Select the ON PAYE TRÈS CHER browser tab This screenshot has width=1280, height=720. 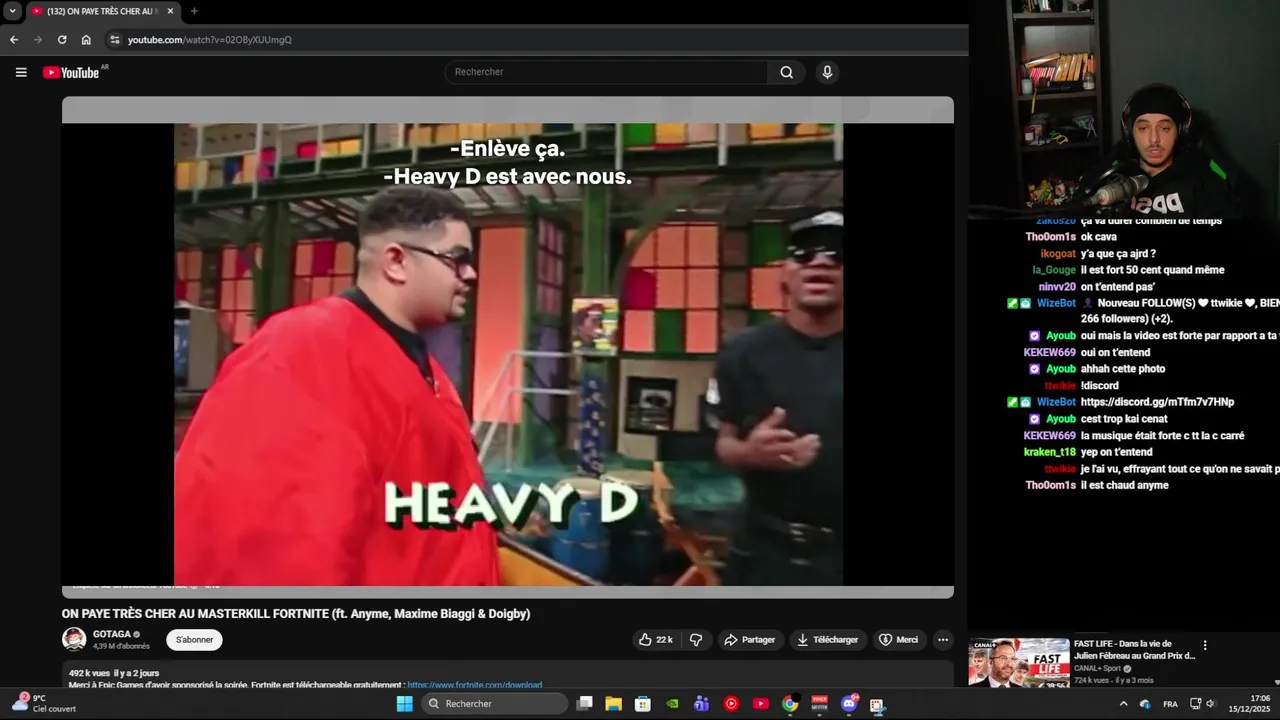(101, 11)
